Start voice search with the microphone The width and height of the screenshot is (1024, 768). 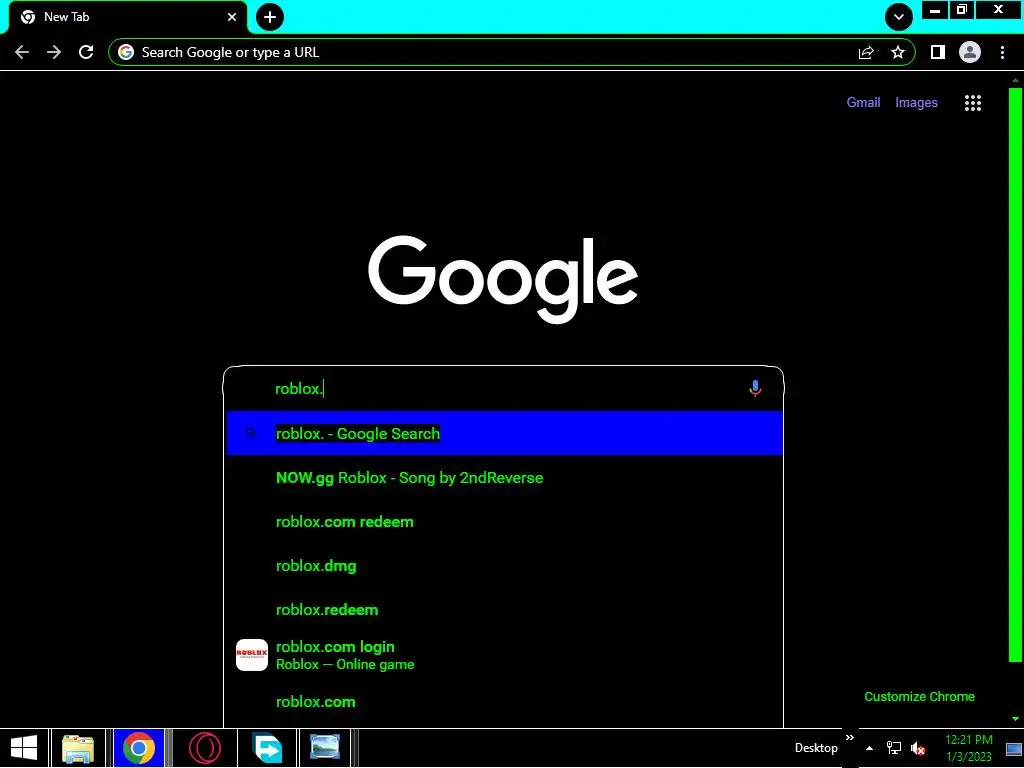(755, 389)
